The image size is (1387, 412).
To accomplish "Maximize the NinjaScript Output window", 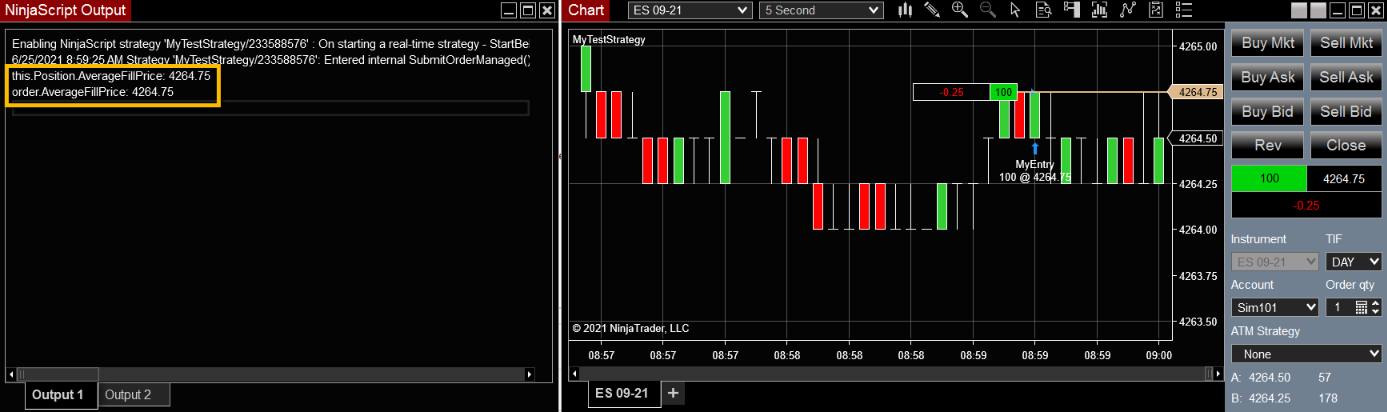I will [x=528, y=10].
